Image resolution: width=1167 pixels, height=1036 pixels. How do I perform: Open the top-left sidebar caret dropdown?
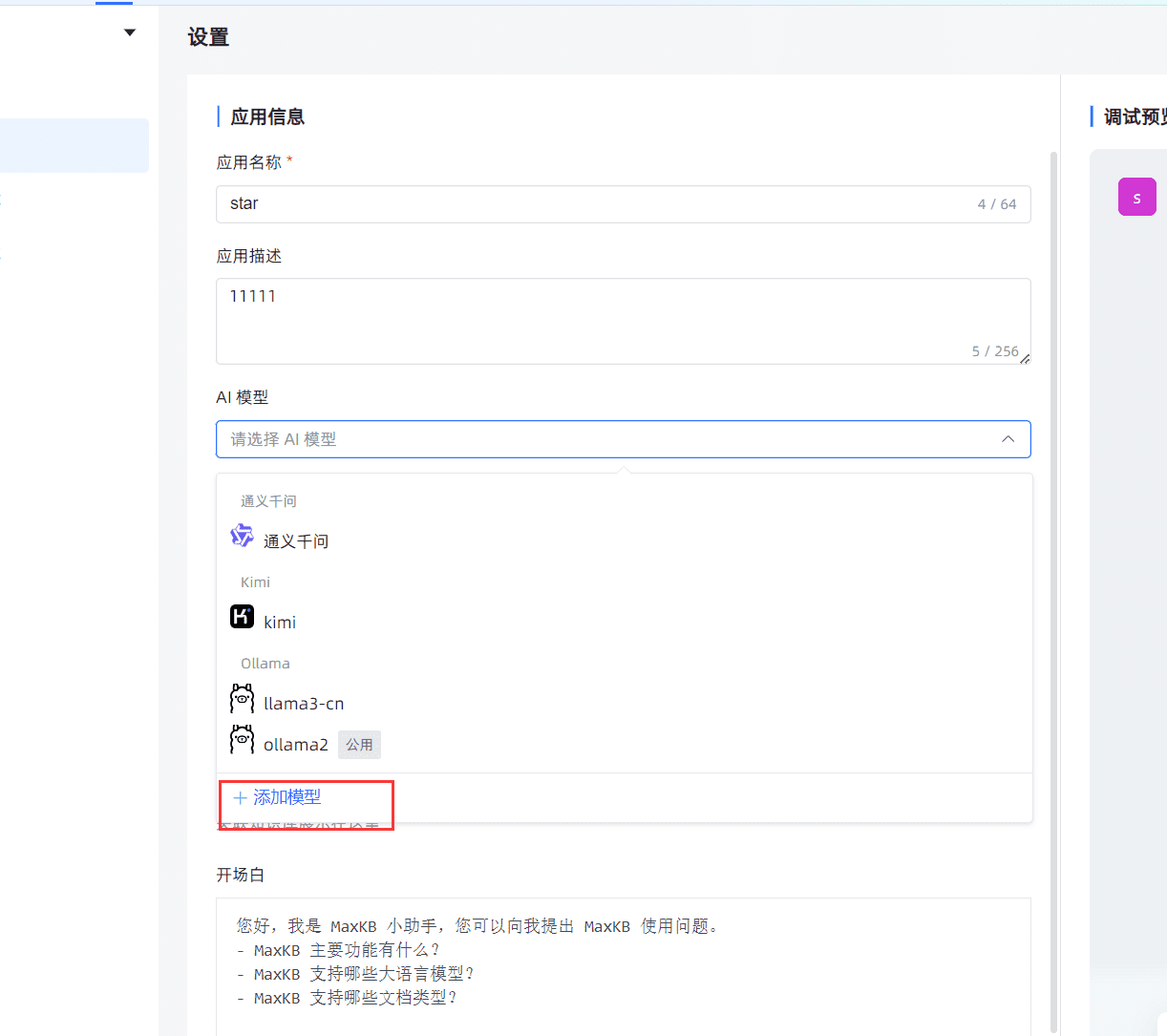(x=130, y=33)
